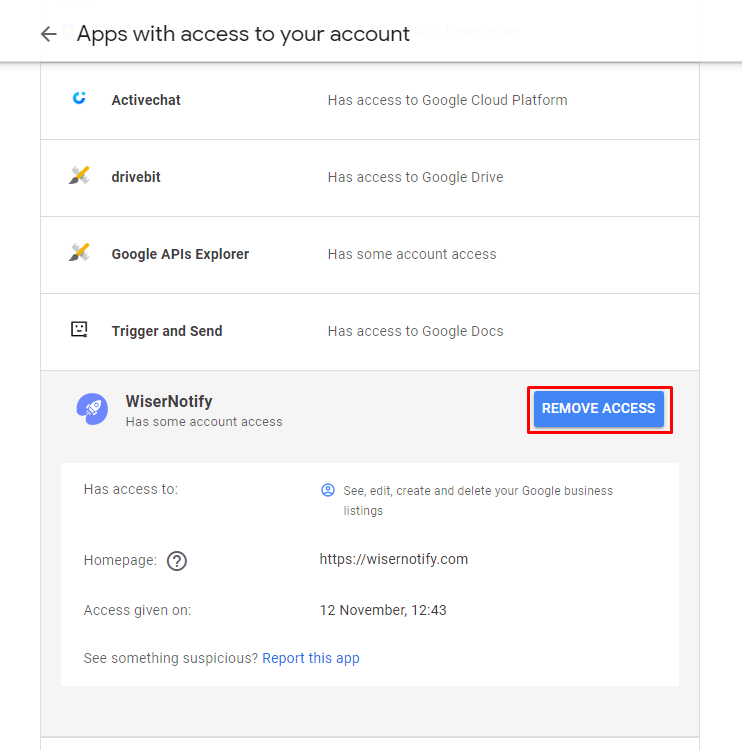The width and height of the screenshot is (742, 750).
Task: Remove access for WiserNotify
Action: tap(598, 408)
